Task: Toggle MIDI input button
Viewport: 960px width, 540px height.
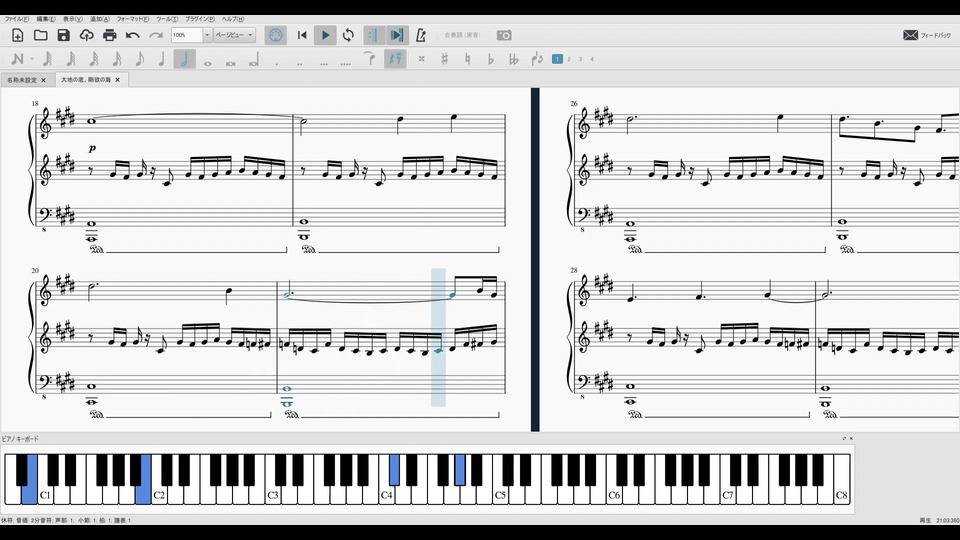Action: (x=276, y=35)
